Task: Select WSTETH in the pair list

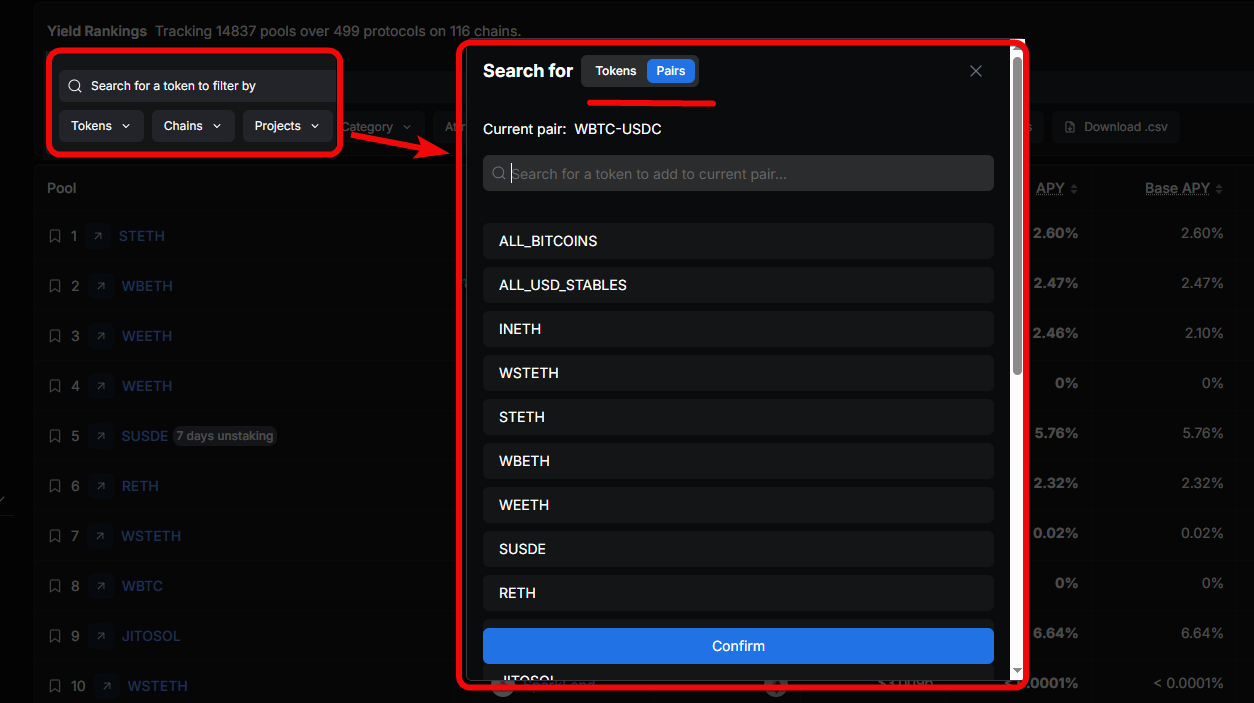Action: pos(738,373)
